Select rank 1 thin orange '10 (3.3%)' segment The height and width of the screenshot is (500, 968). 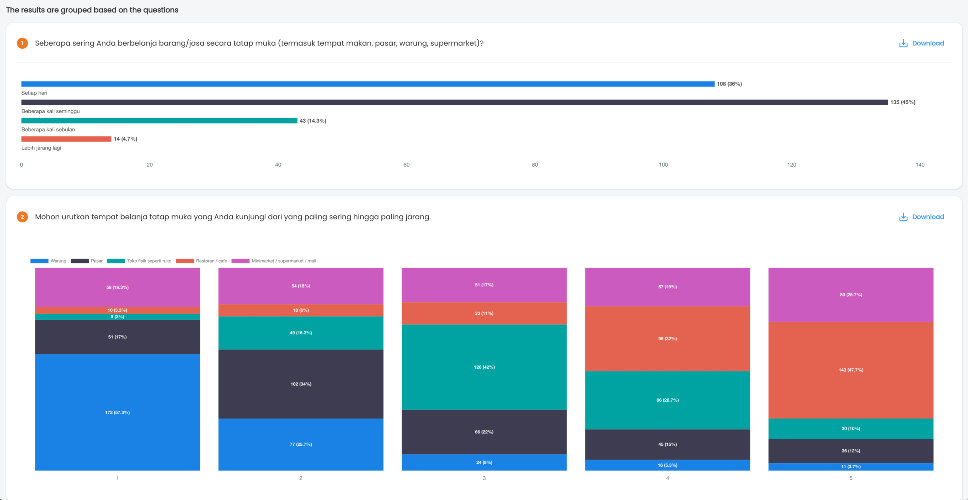click(117, 310)
